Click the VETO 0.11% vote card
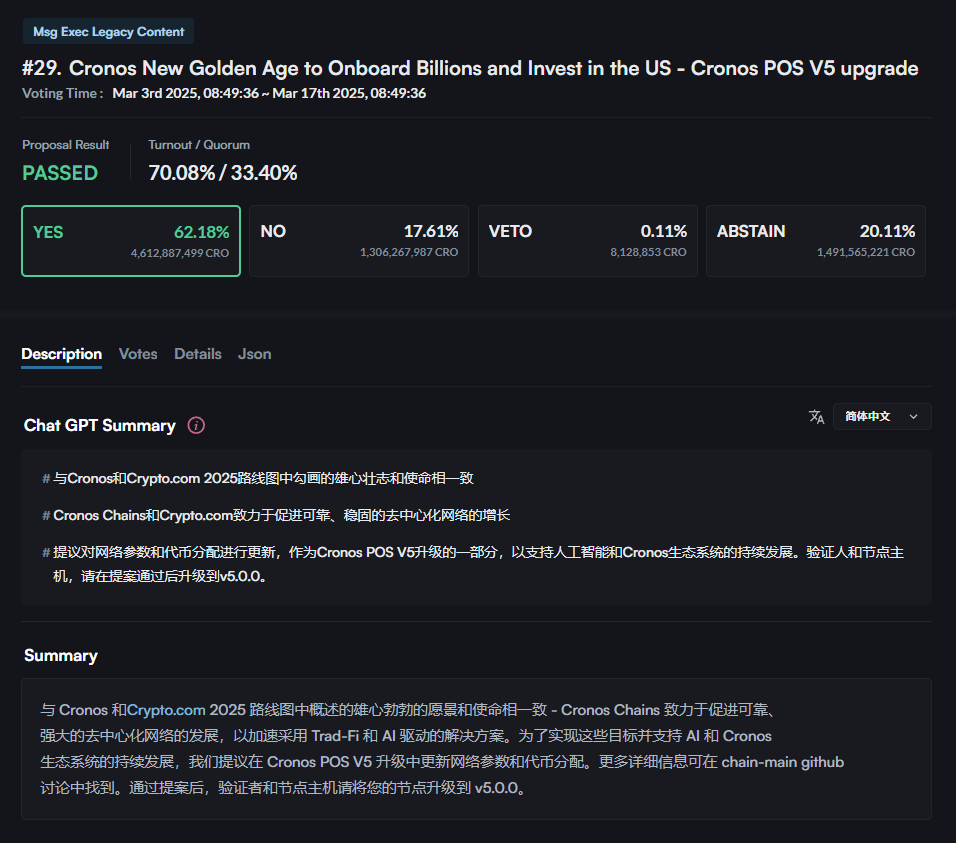Image resolution: width=956 pixels, height=843 pixels. pos(587,241)
